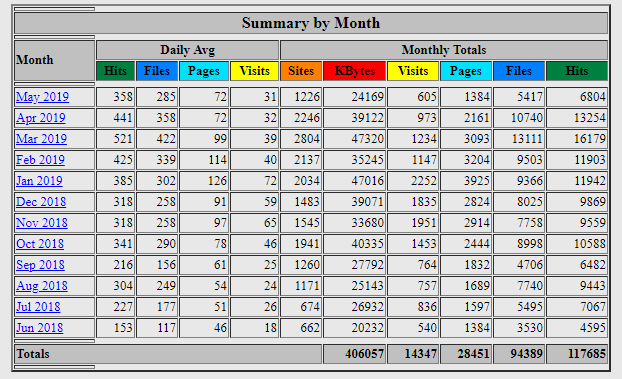Open the Apr 2019 link

pyautogui.click(x=41, y=118)
